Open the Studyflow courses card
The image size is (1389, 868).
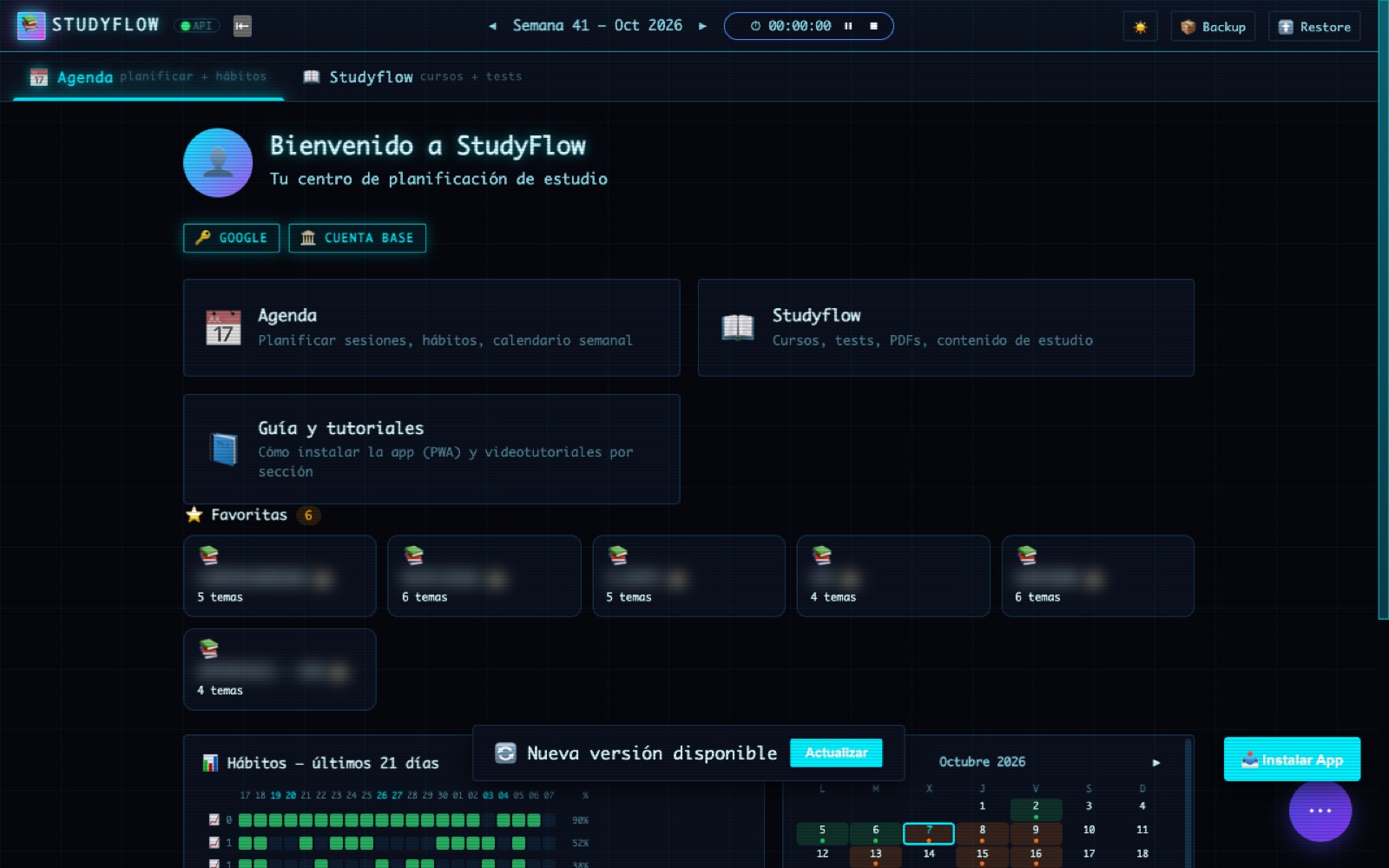click(945, 327)
